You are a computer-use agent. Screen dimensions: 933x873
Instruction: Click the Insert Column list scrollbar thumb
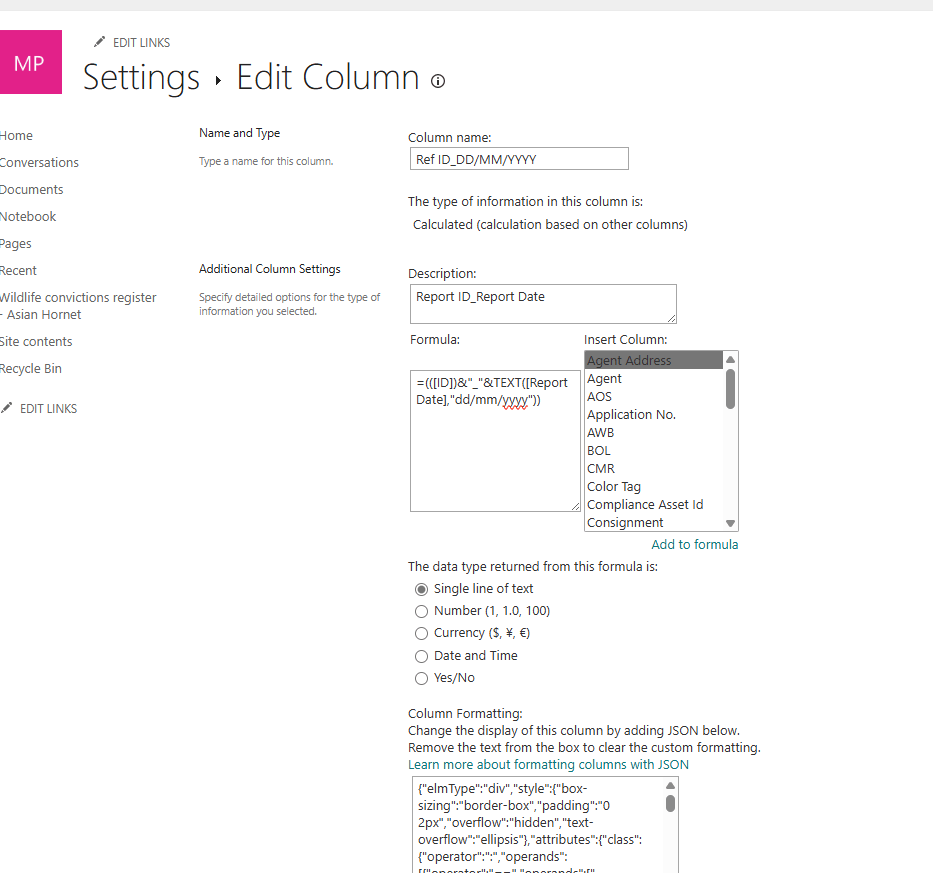click(x=731, y=389)
